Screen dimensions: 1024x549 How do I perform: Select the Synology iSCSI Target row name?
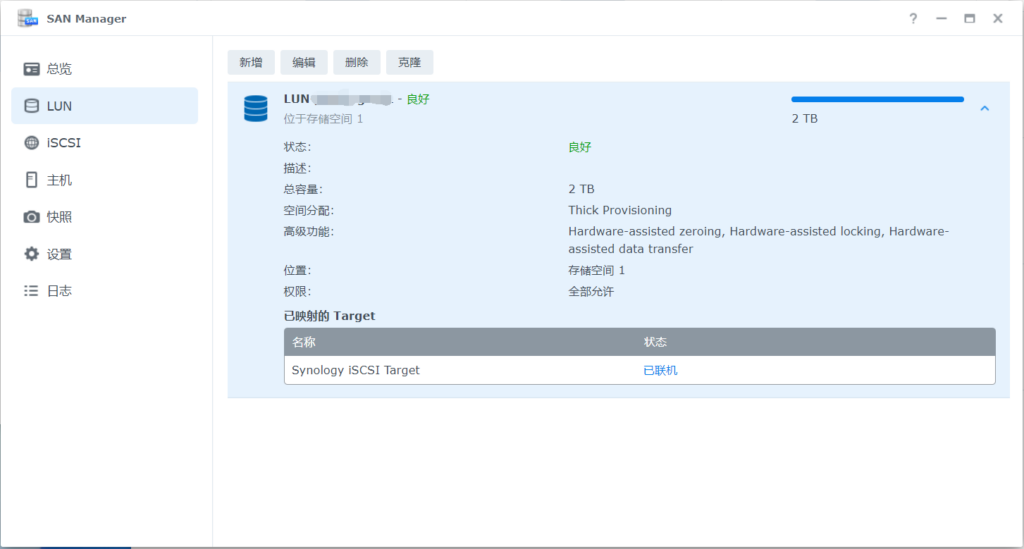coord(355,370)
